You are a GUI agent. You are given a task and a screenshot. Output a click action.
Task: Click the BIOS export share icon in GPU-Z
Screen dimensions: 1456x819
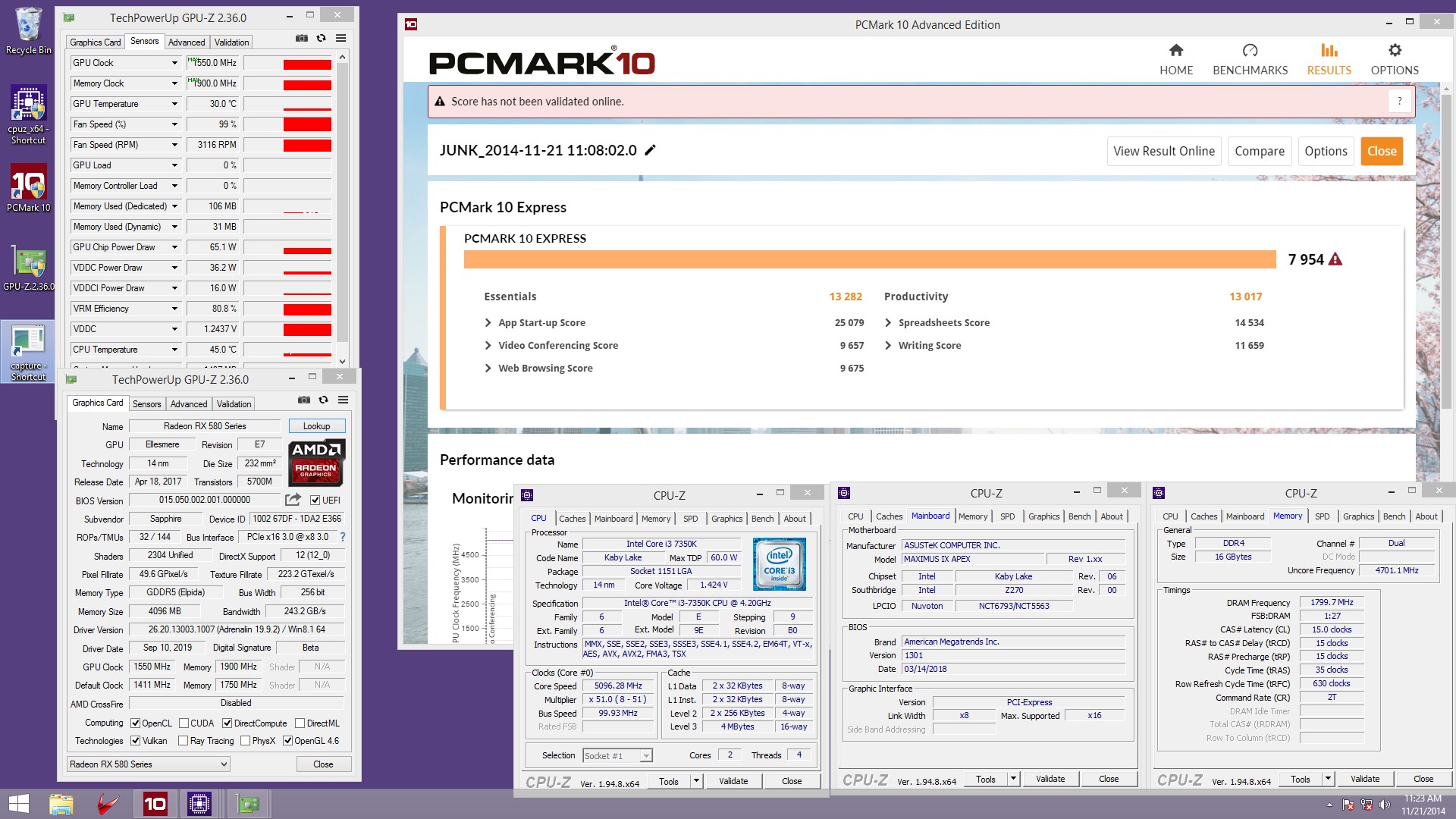coord(293,500)
